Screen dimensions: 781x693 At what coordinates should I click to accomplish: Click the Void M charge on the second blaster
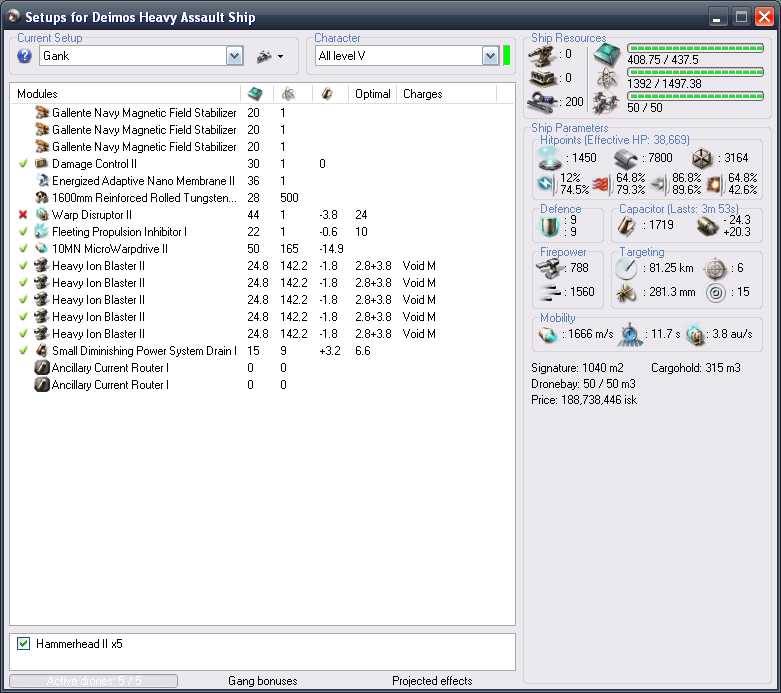pos(419,282)
